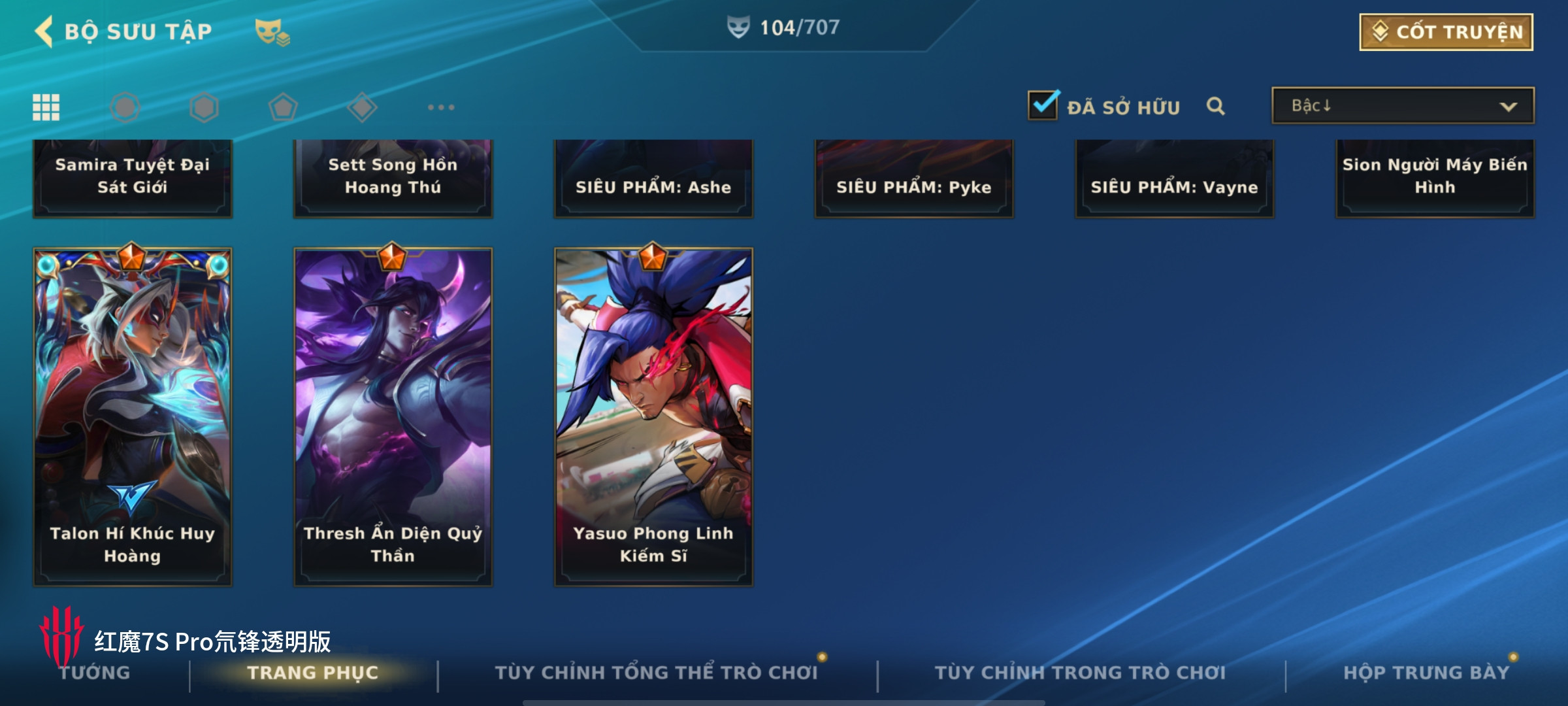Uncheck the Đã Sở Hữu owned filter
This screenshot has height=706, width=1568.
point(1043,105)
